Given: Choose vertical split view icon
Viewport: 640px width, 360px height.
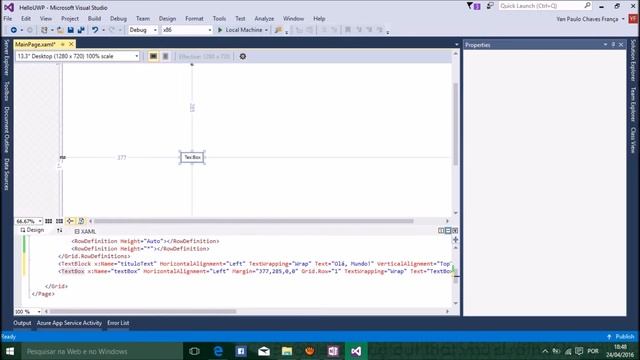Looking at the screenshot, I should [441, 231].
